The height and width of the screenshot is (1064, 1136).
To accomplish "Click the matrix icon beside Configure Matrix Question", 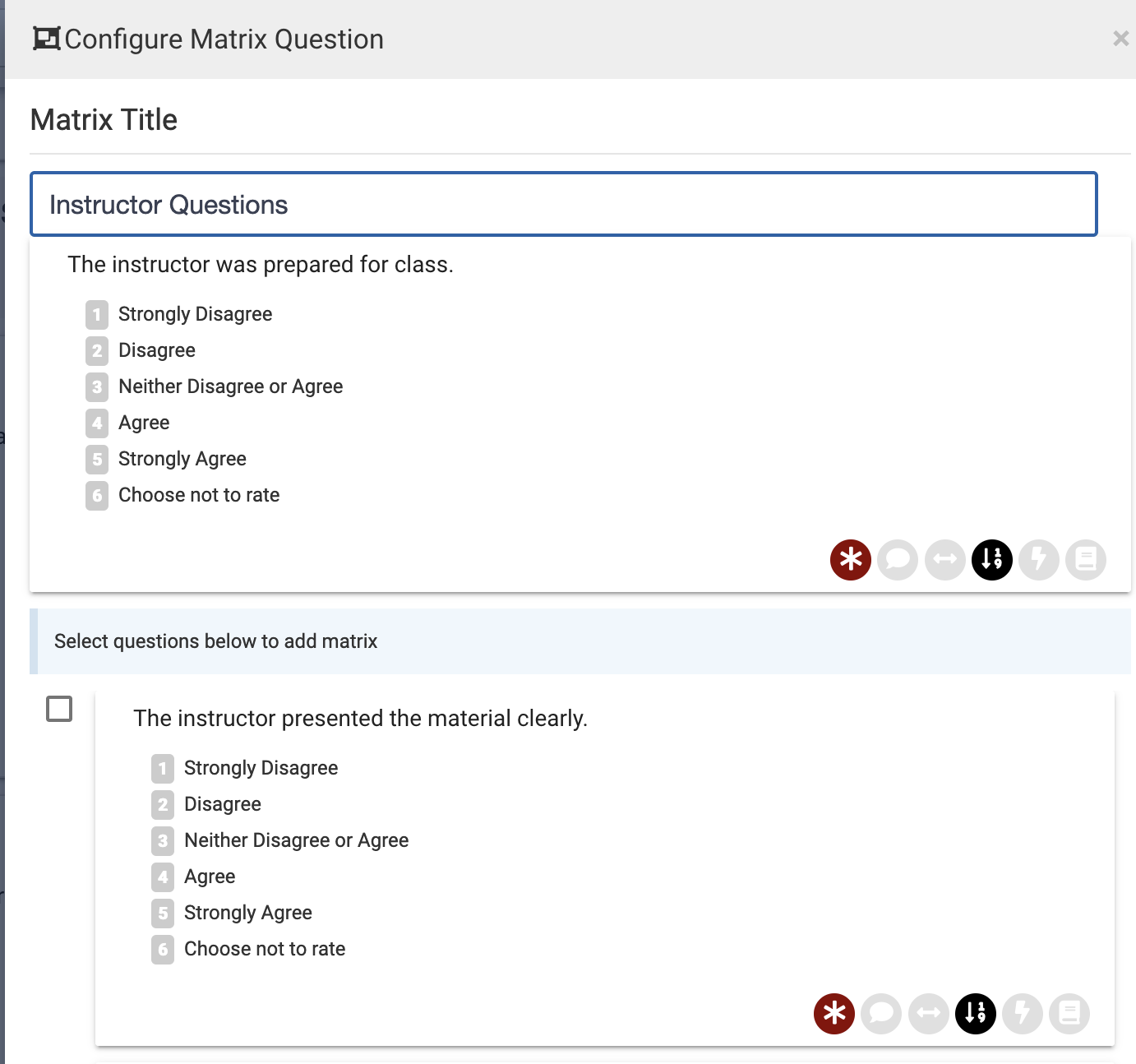I will (x=46, y=39).
